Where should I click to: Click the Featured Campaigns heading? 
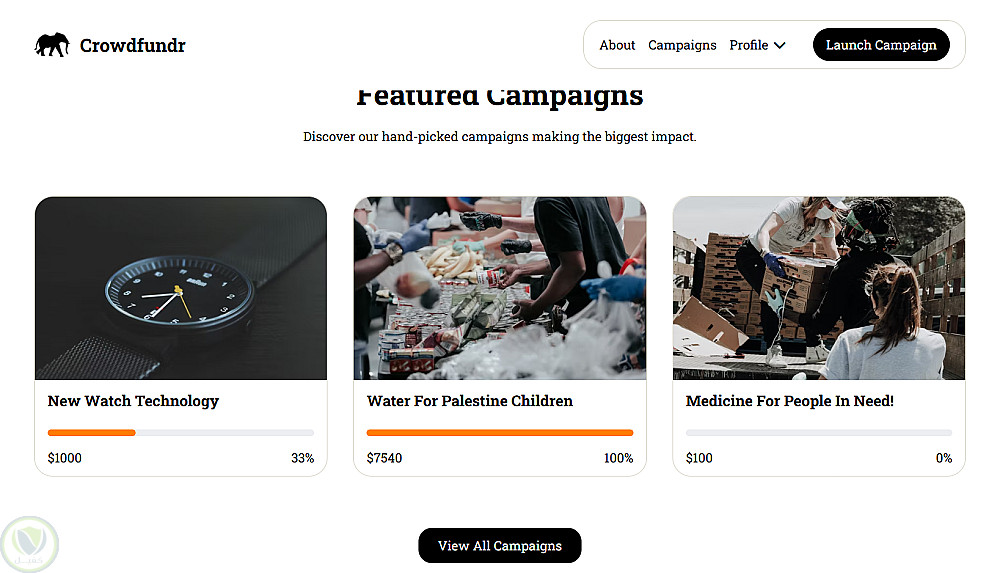coord(500,97)
